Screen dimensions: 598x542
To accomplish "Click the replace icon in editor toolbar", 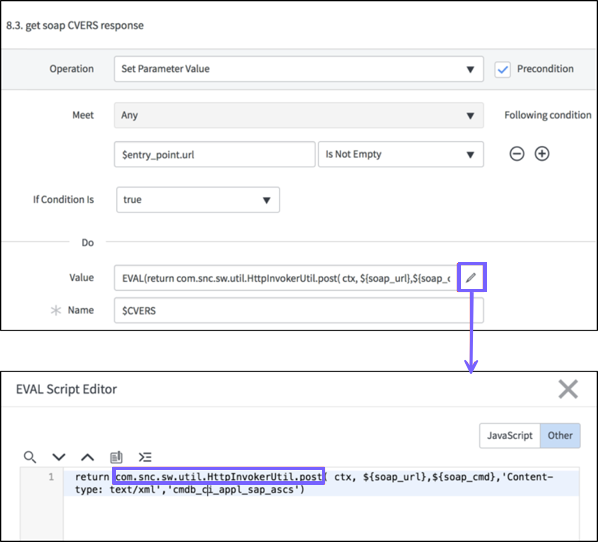I will pyautogui.click(x=116, y=457).
